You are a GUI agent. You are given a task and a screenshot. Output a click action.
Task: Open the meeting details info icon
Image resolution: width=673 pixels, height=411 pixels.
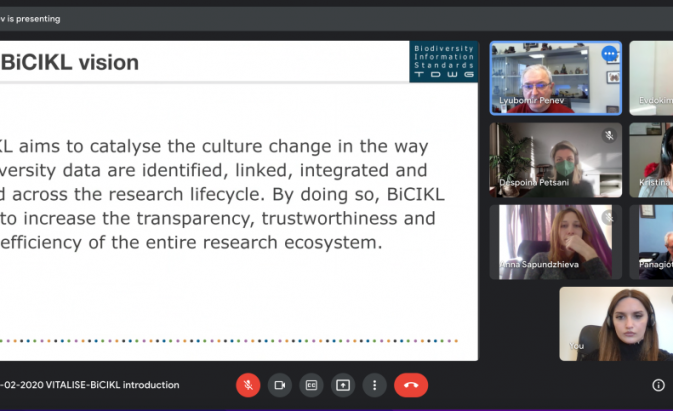click(x=658, y=385)
